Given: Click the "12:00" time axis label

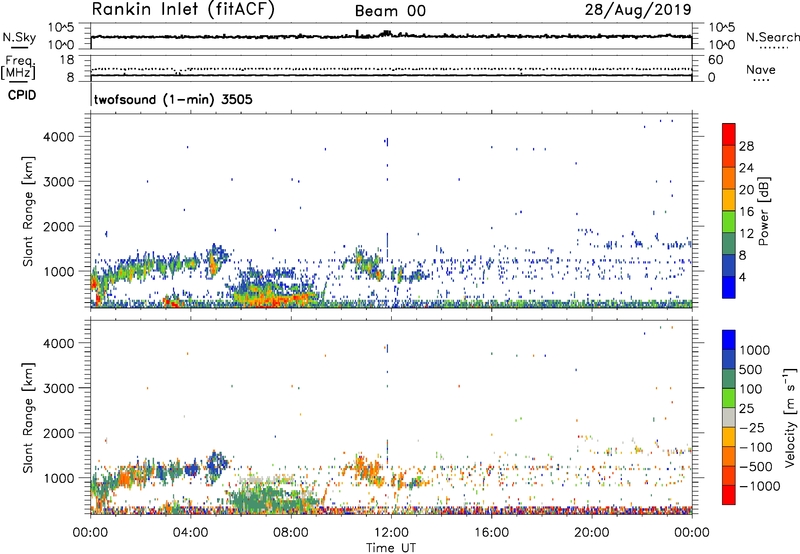Looking at the screenshot, I should pos(391,533).
